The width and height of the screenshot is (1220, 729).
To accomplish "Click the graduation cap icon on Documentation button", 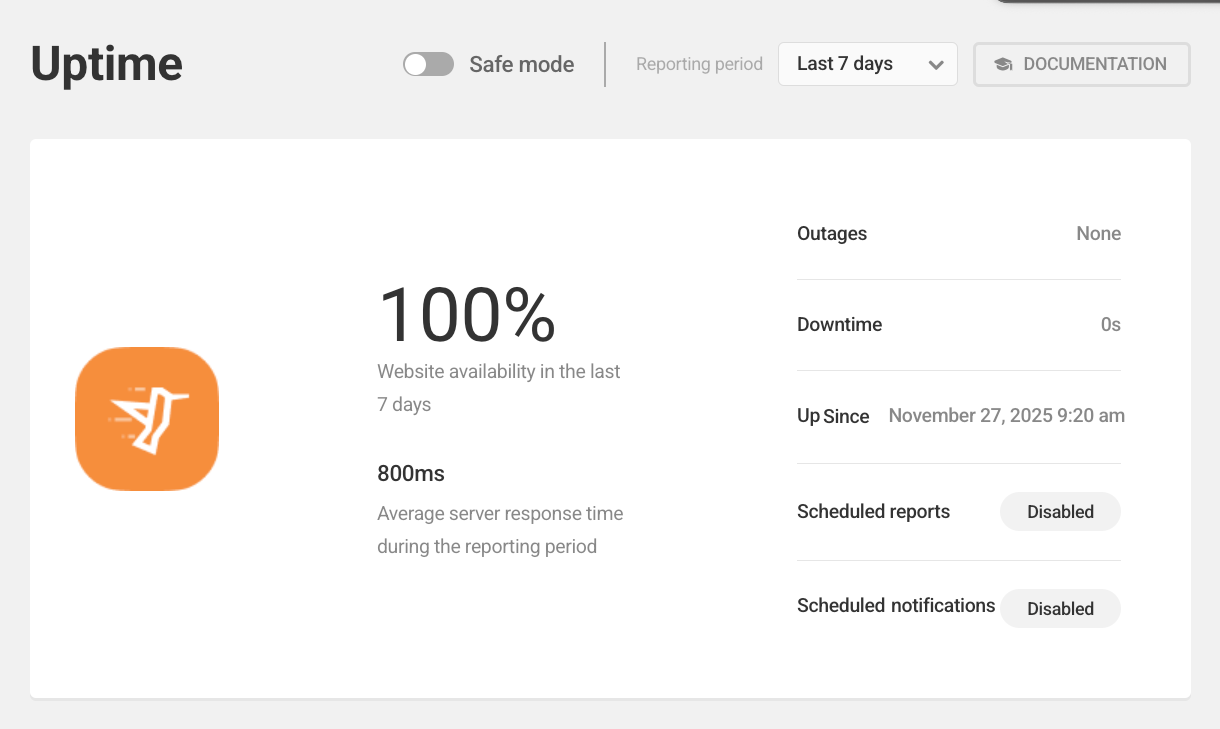I will [1002, 64].
